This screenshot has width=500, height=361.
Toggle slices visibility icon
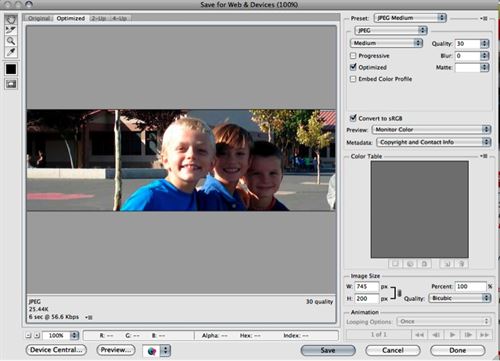[11, 84]
